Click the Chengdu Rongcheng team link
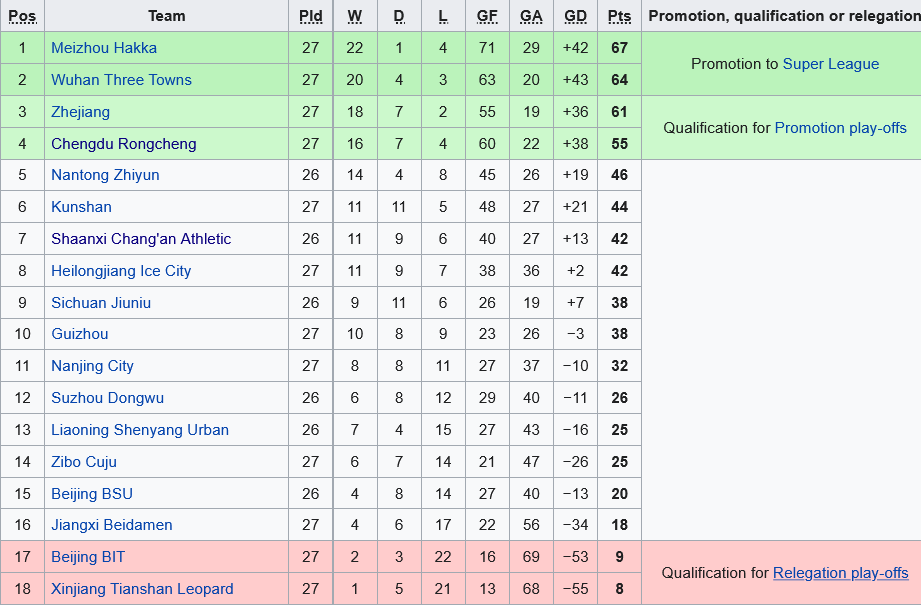Image resolution: width=921 pixels, height=605 pixels. (x=124, y=144)
